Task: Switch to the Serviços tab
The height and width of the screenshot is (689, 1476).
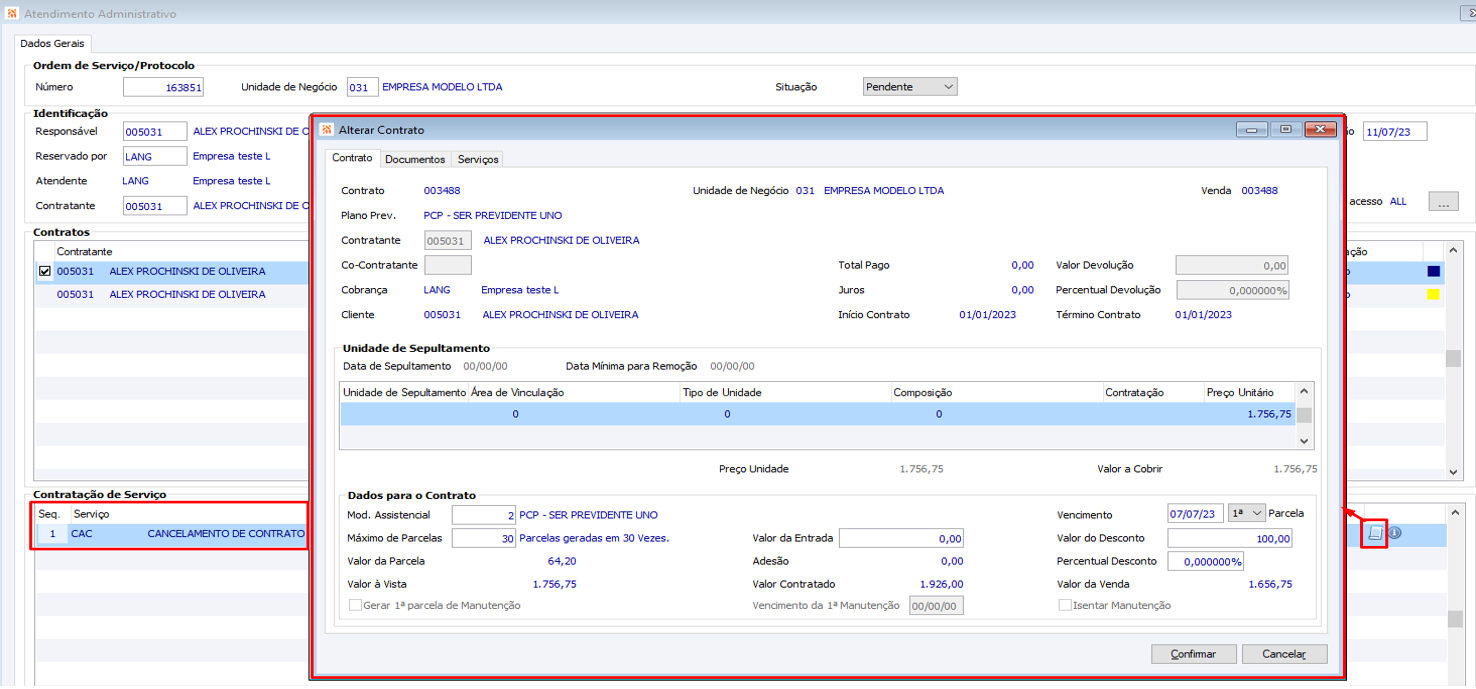Action: coord(477,159)
